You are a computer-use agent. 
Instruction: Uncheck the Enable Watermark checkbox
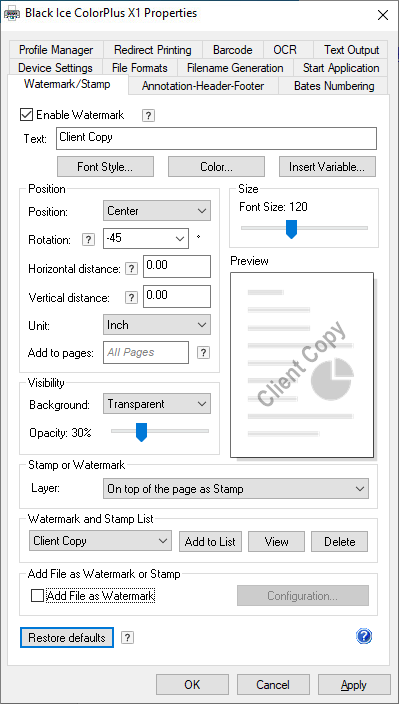[26, 115]
